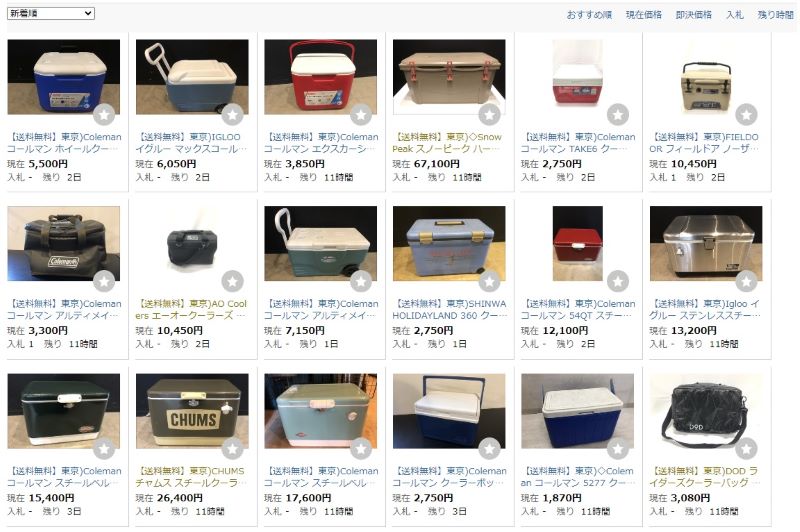
Task: Open the Coleman 54QT steel cooler link
Action: coord(578,310)
